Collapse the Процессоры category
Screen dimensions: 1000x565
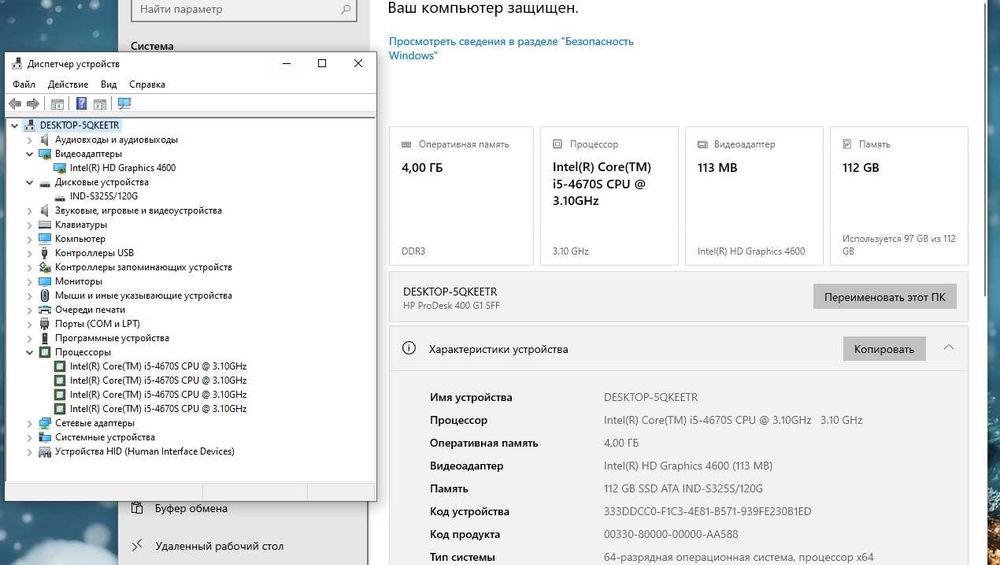29,352
